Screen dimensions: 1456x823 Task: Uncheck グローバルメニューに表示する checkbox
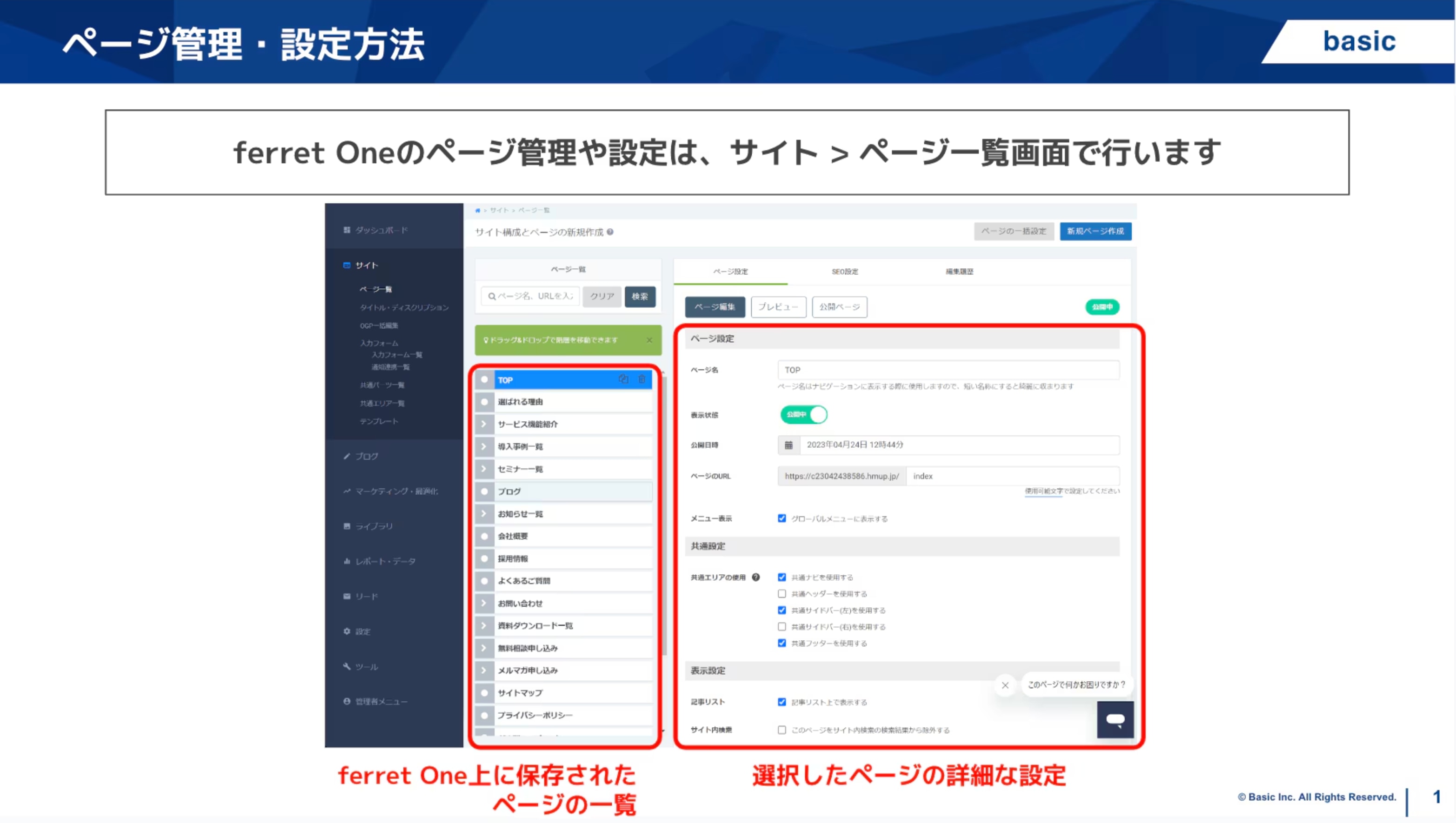coord(781,518)
